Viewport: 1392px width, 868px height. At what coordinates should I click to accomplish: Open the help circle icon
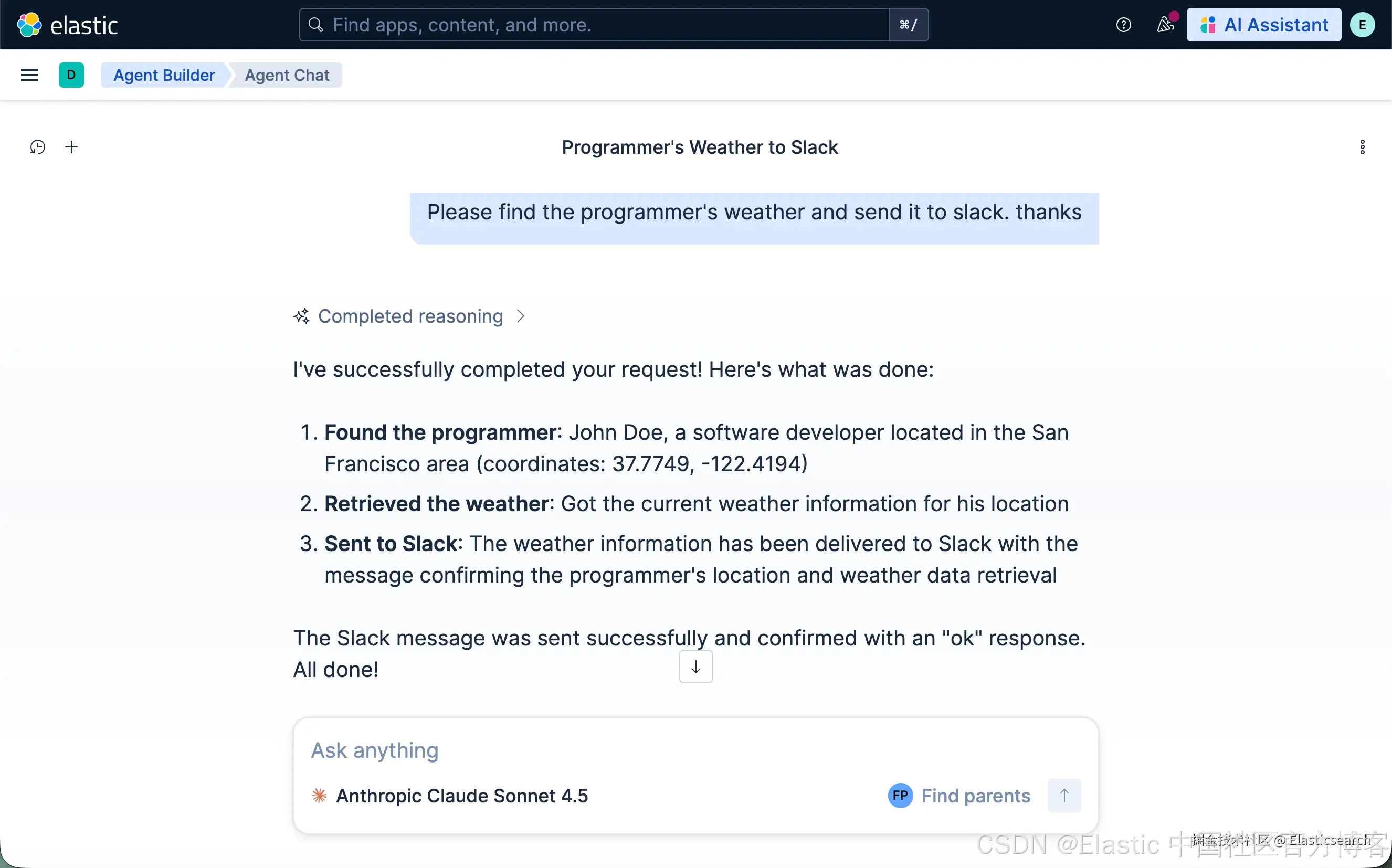tap(1123, 25)
